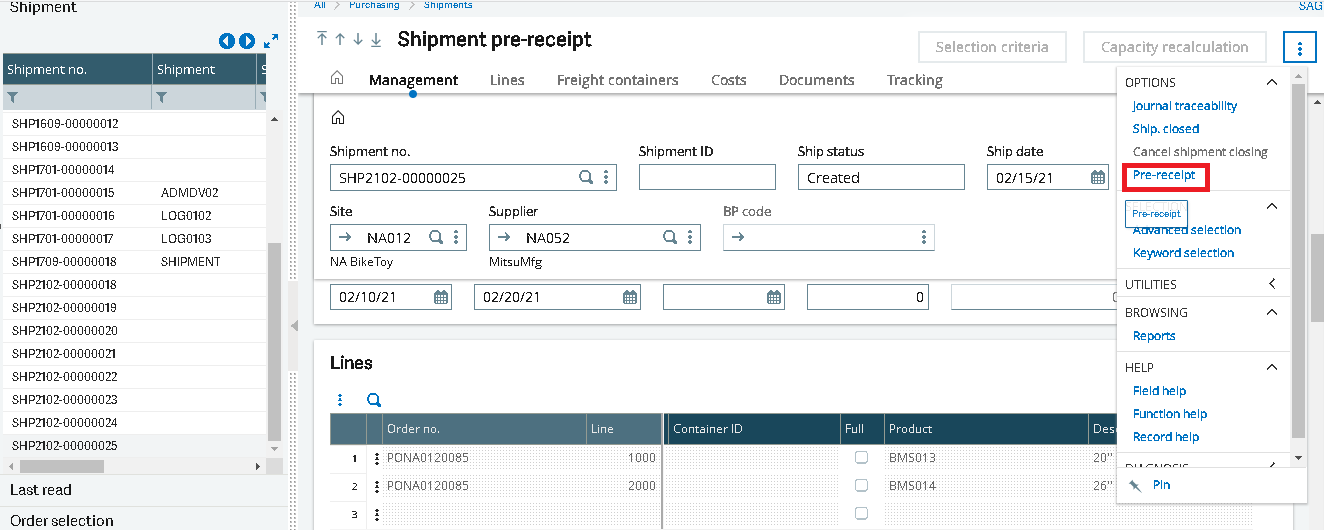Open the Documents tab
Screen dimensions: 1324x530
[x=816, y=80]
